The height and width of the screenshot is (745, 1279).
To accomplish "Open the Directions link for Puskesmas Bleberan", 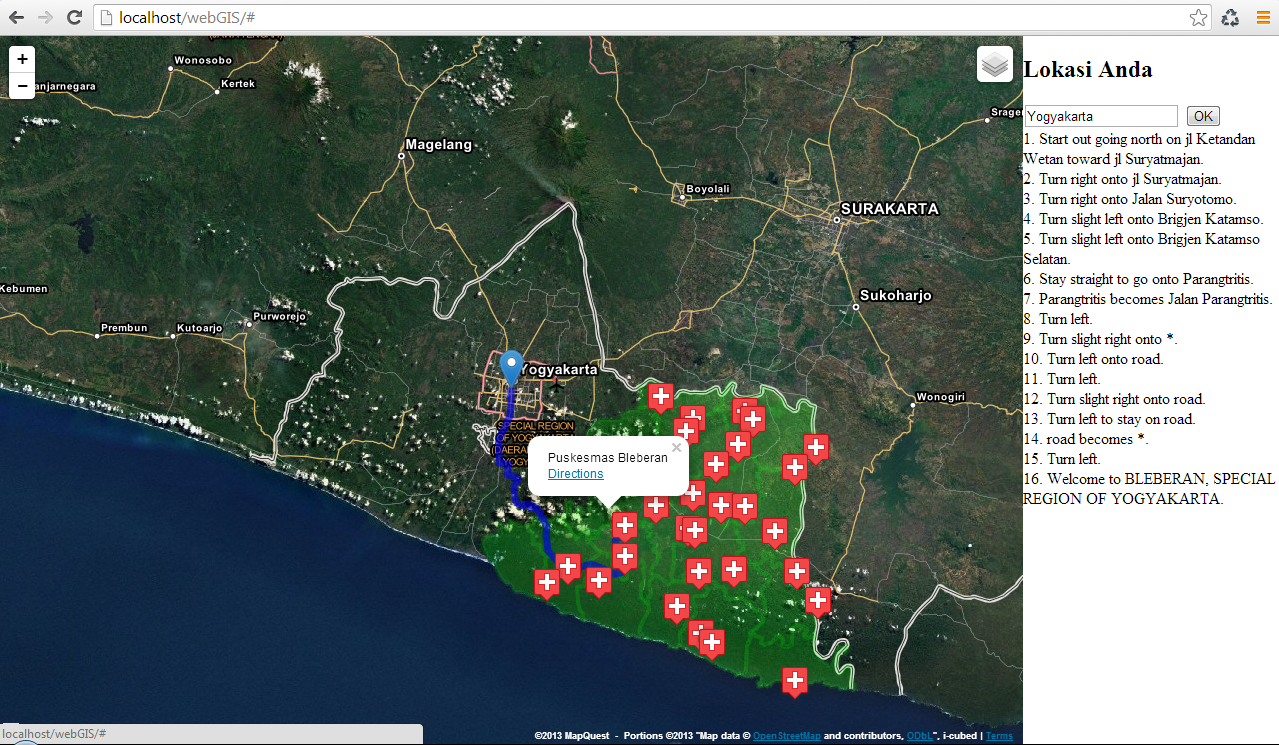I will [x=575, y=473].
